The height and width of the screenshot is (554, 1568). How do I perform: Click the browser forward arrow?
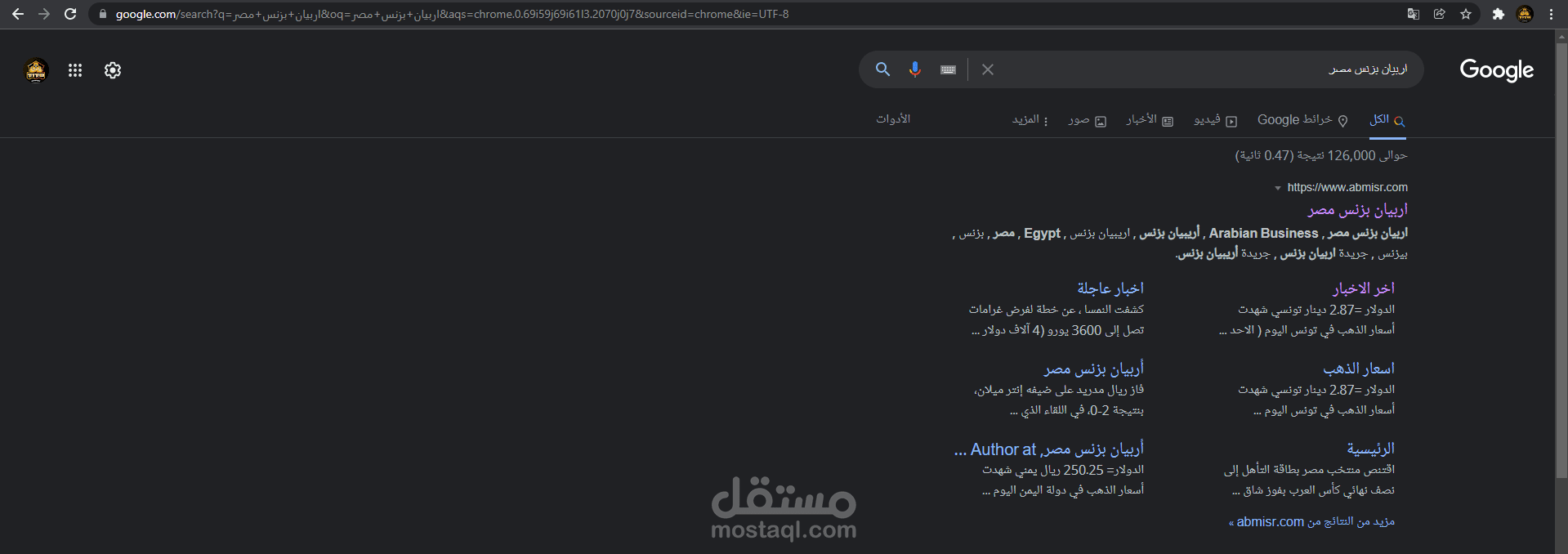44,14
